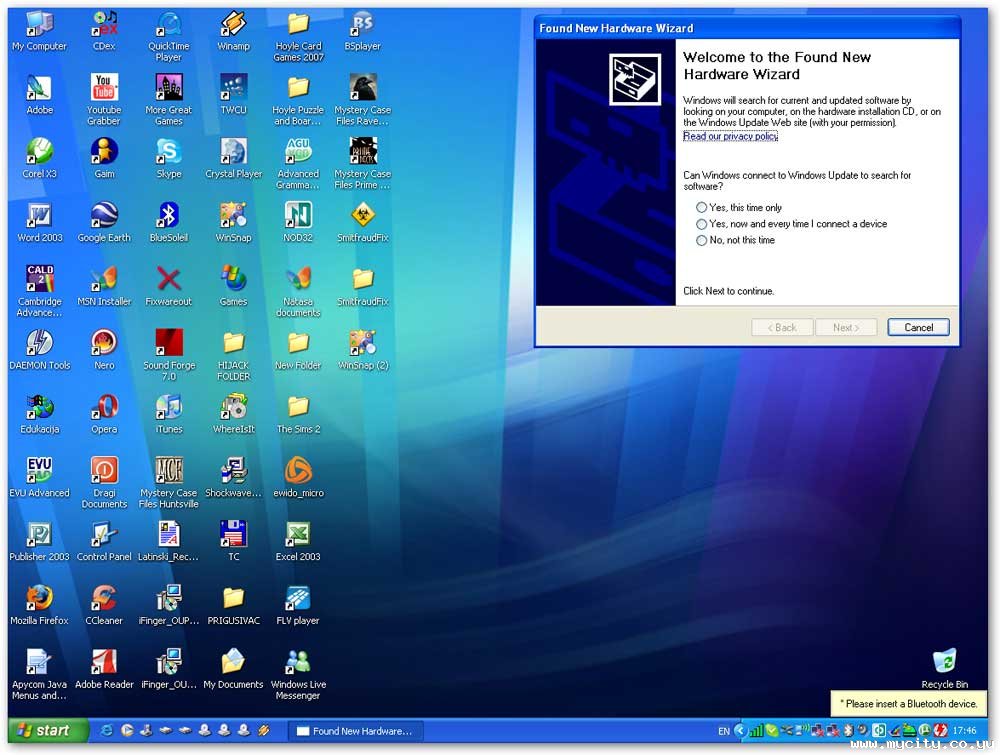Select the DAEMON Tools icon

(40, 350)
